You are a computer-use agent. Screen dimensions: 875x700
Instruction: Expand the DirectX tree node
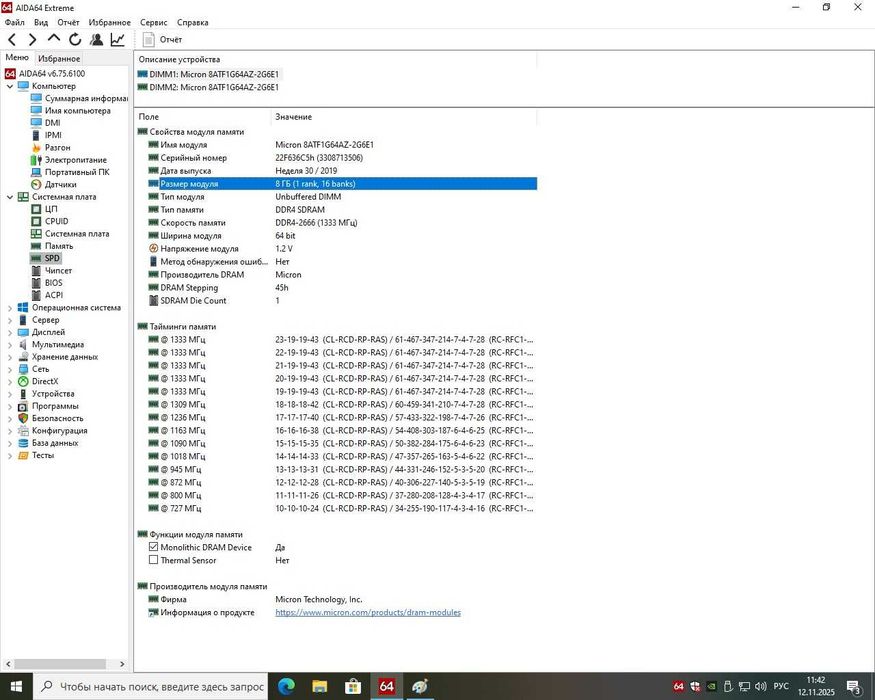pos(9,381)
